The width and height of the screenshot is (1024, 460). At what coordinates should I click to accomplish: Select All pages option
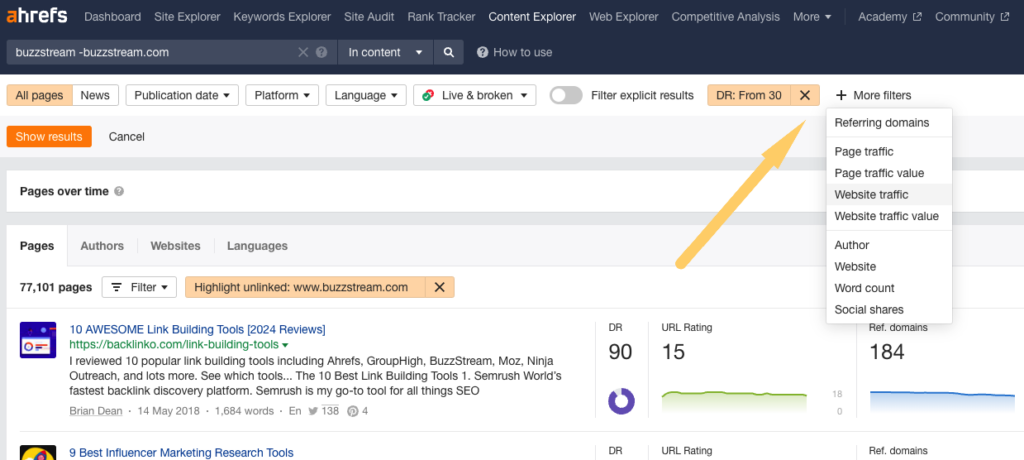click(39, 95)
